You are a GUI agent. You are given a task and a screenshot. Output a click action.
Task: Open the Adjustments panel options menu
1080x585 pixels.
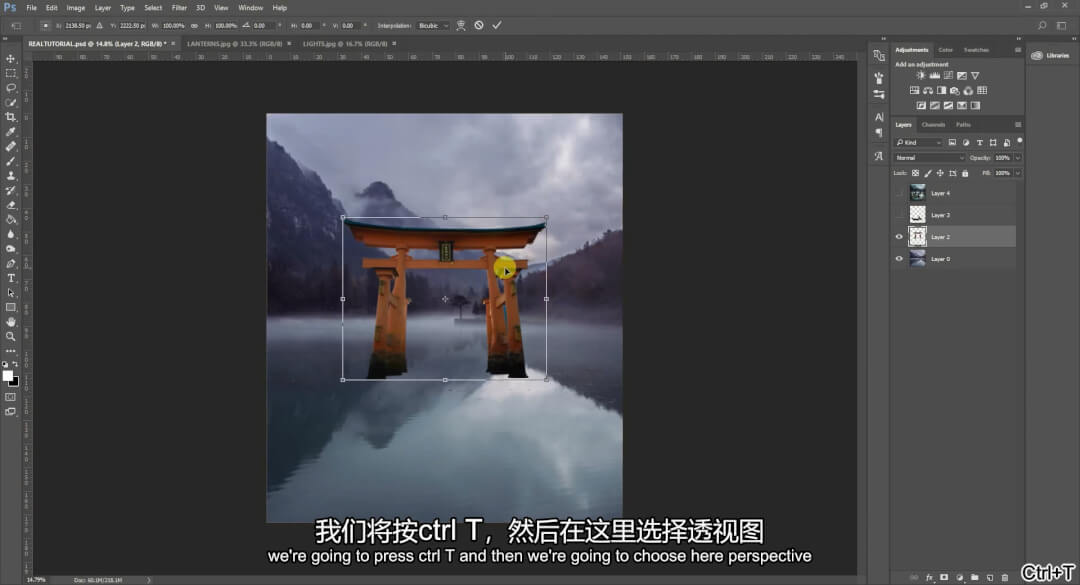(x=1018, y=50)
